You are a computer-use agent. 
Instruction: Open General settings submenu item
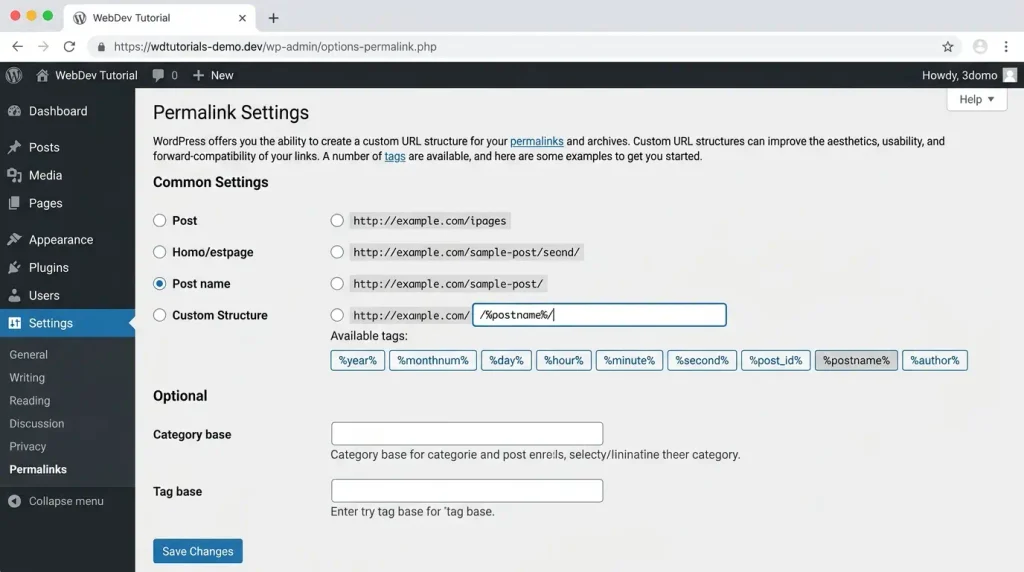28,355
